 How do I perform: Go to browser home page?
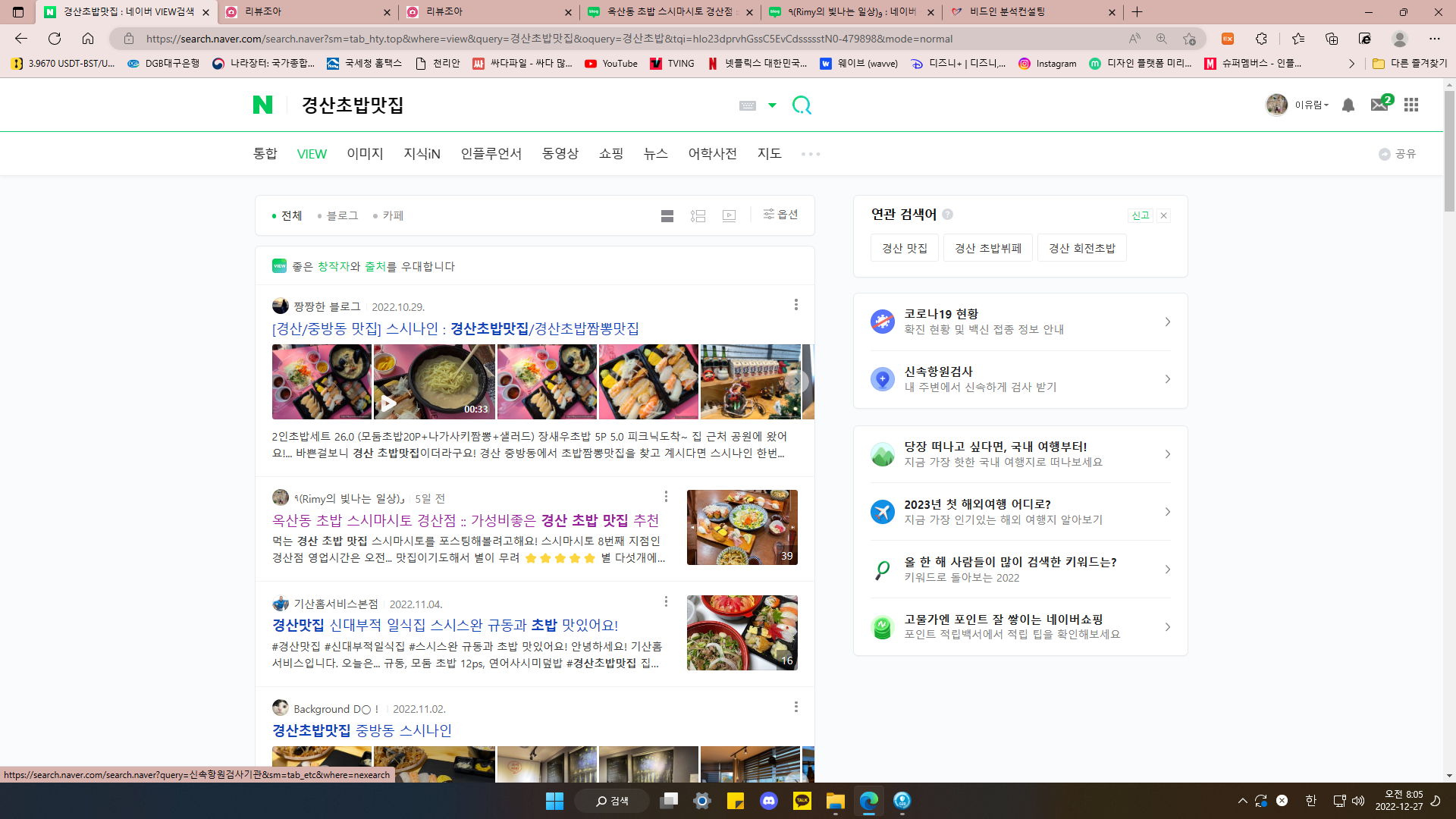pos(88,39)
